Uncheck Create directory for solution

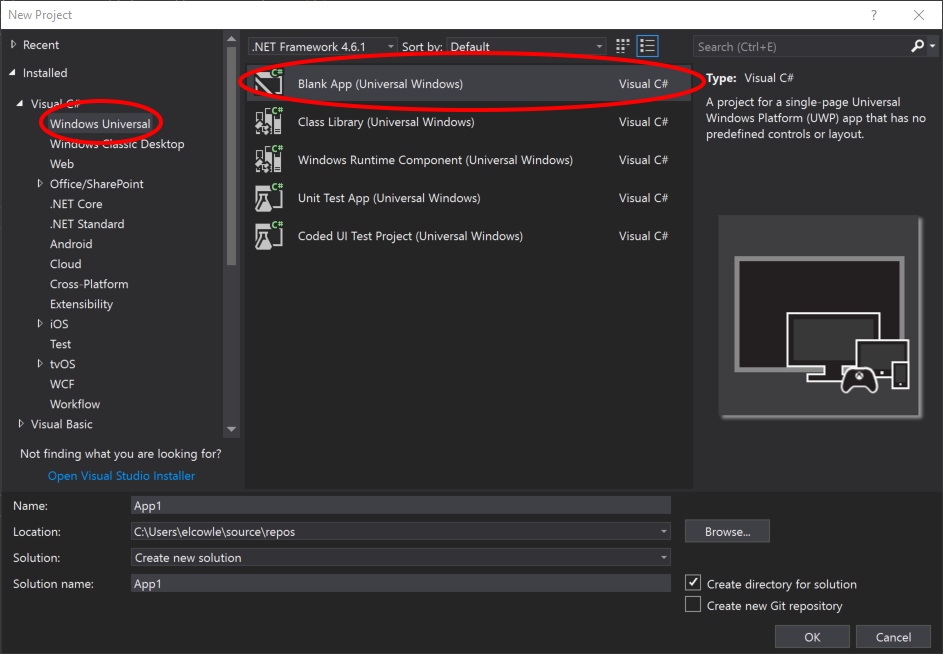click(692, 583)
